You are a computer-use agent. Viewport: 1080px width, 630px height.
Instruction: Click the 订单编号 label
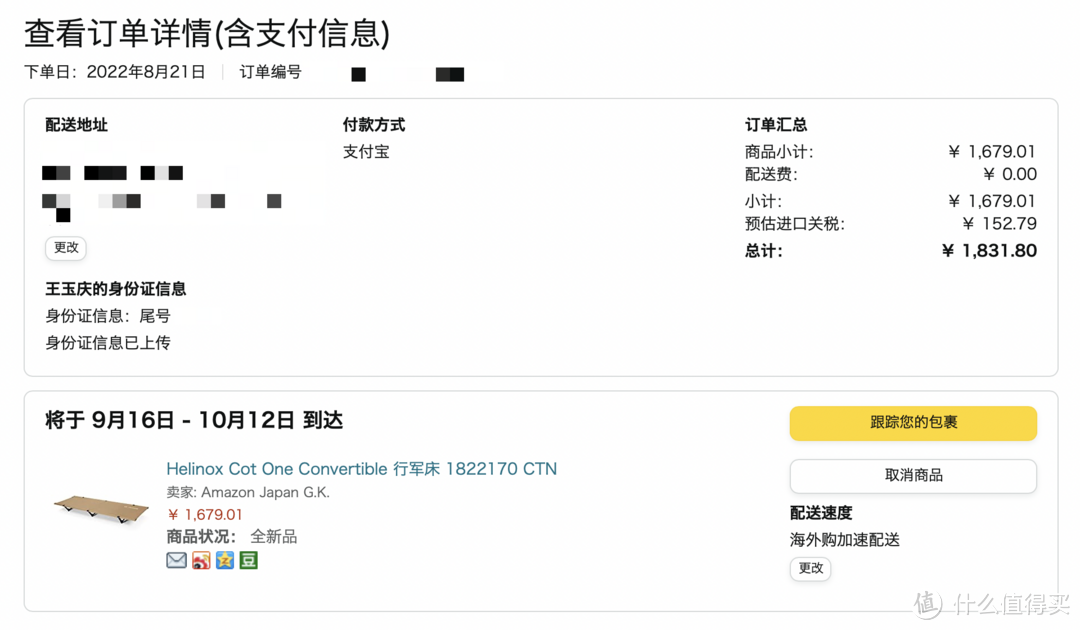[270, 72]
